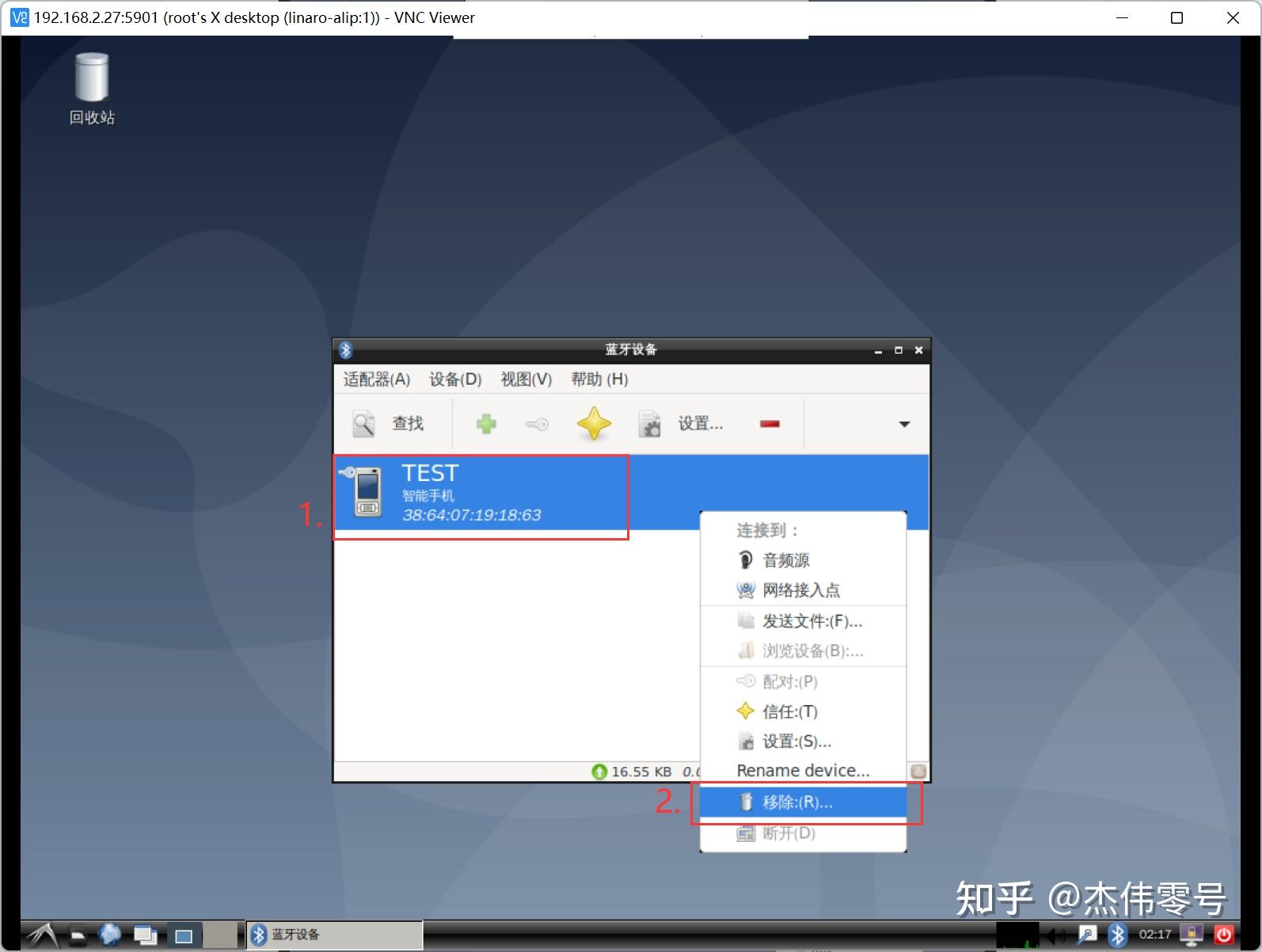
Task: Click the volume speaker tray icon
Action: tap(1056, 935)
